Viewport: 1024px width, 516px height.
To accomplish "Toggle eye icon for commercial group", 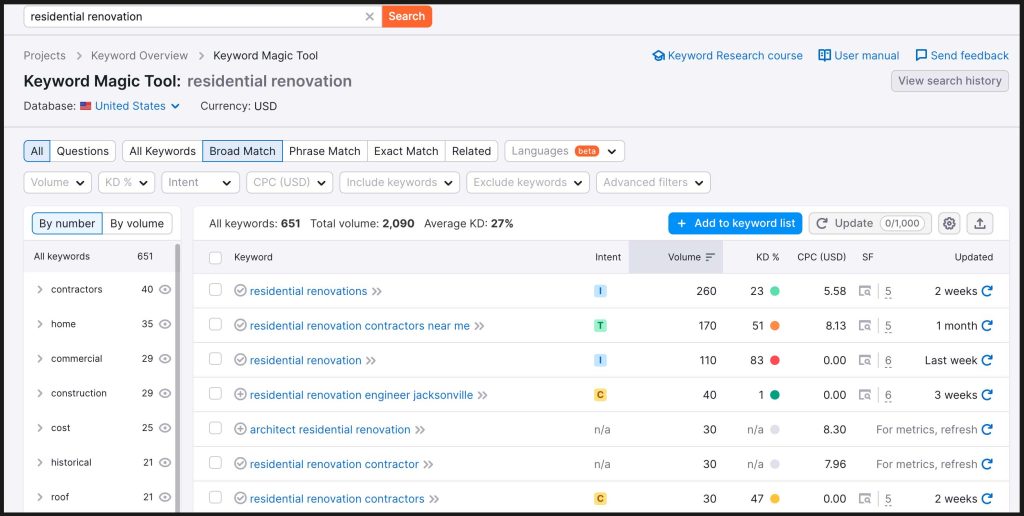I will [165, 359].
